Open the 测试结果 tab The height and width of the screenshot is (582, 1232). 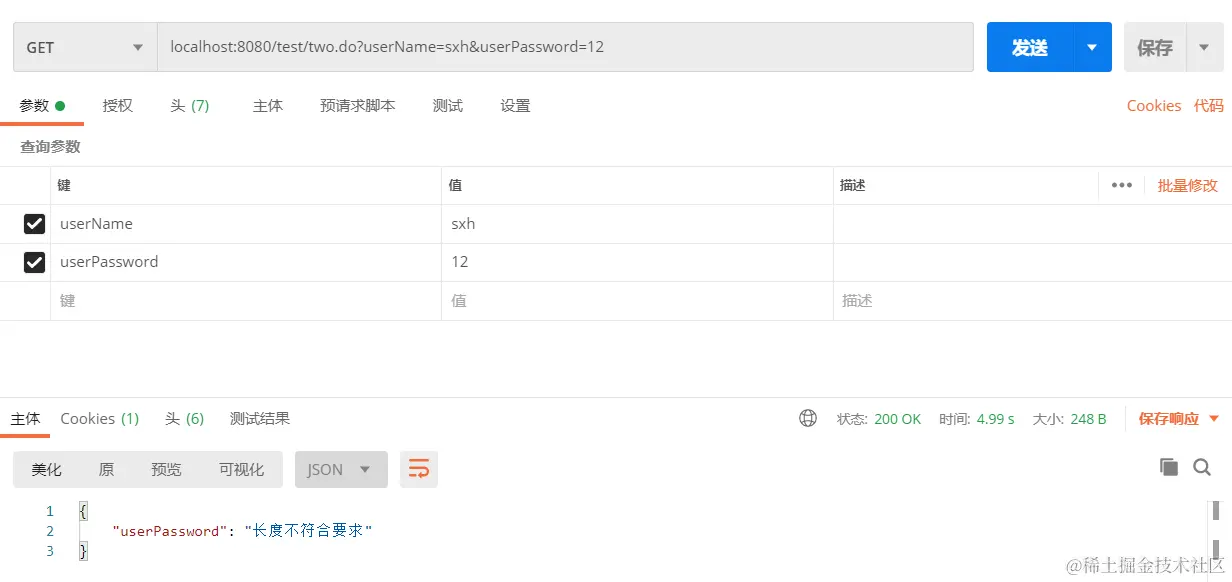pyautogui.click(x=260, y=418)
